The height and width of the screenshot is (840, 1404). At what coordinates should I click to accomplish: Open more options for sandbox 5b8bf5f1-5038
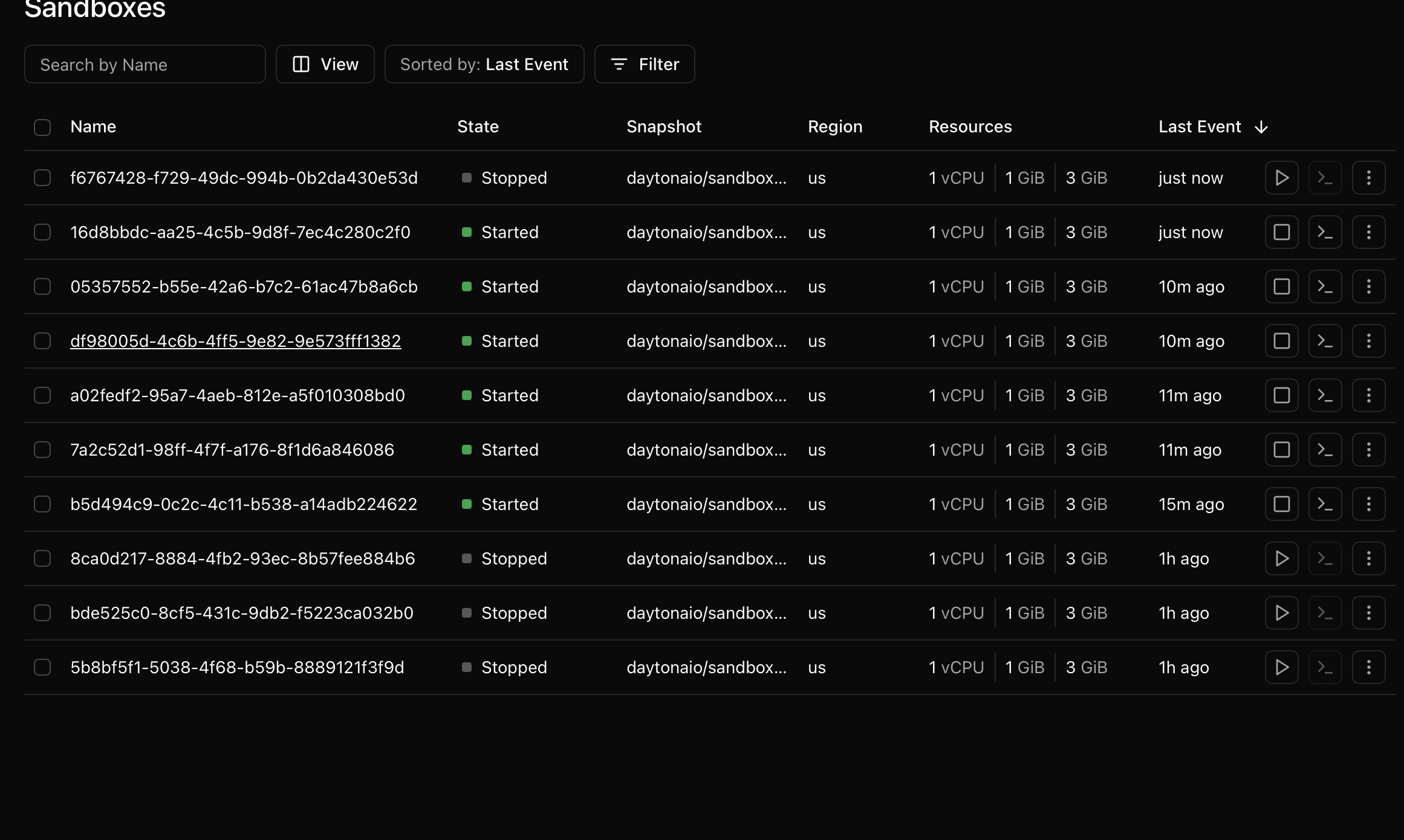[x=1368, y=667]
